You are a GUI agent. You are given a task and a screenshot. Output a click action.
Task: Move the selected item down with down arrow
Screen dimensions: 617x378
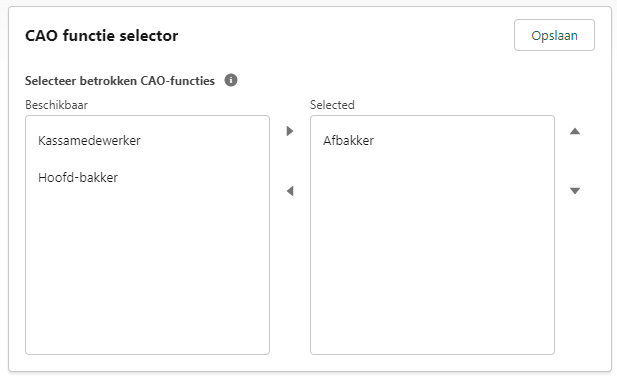pyautogui.click(x=575, y=191)
